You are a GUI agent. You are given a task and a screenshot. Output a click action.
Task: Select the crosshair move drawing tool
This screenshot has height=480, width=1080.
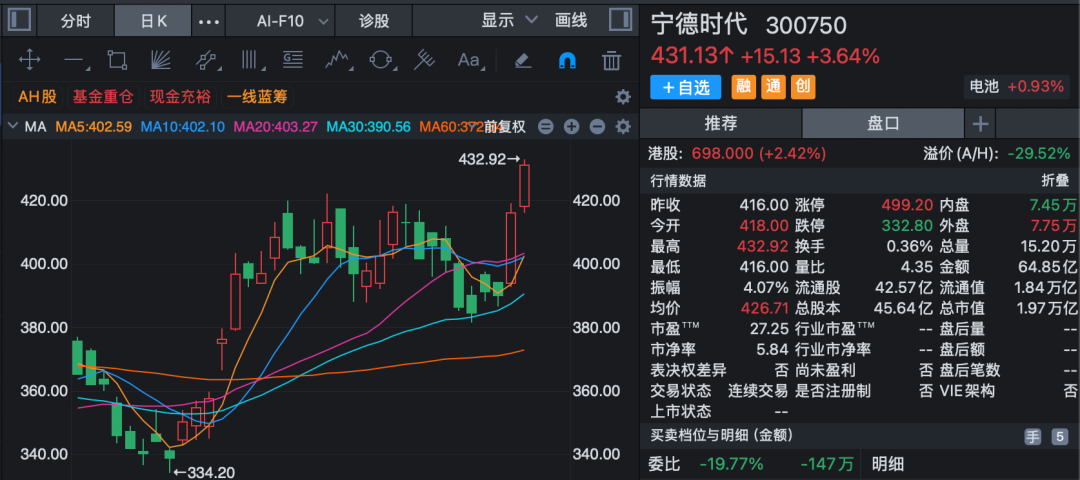click(x=29, y=60)
